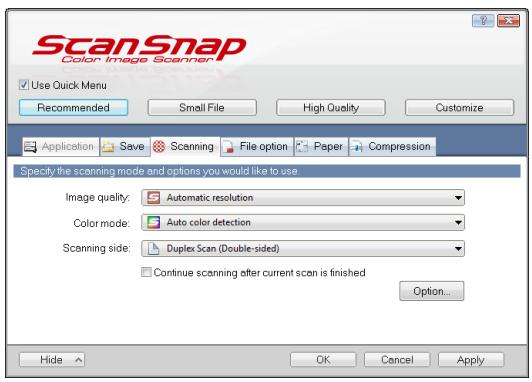Open the Paper tab
Image resolution: width=532 pixels, height=382 pixels.
[321, 147]
